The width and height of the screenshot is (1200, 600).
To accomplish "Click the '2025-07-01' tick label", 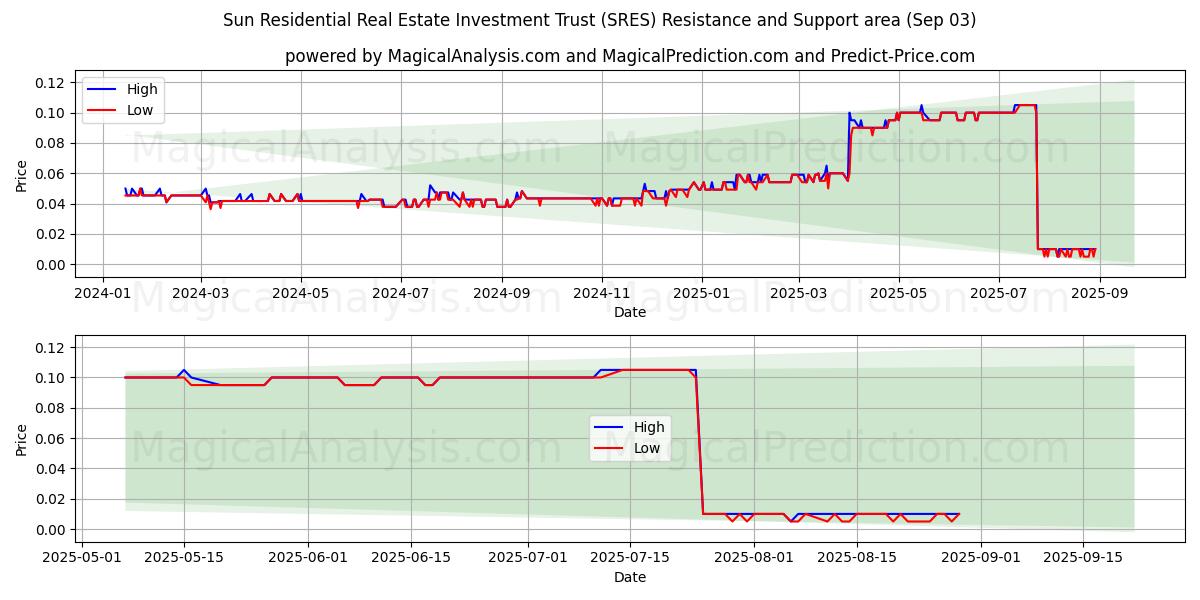I will coord(529,557).
